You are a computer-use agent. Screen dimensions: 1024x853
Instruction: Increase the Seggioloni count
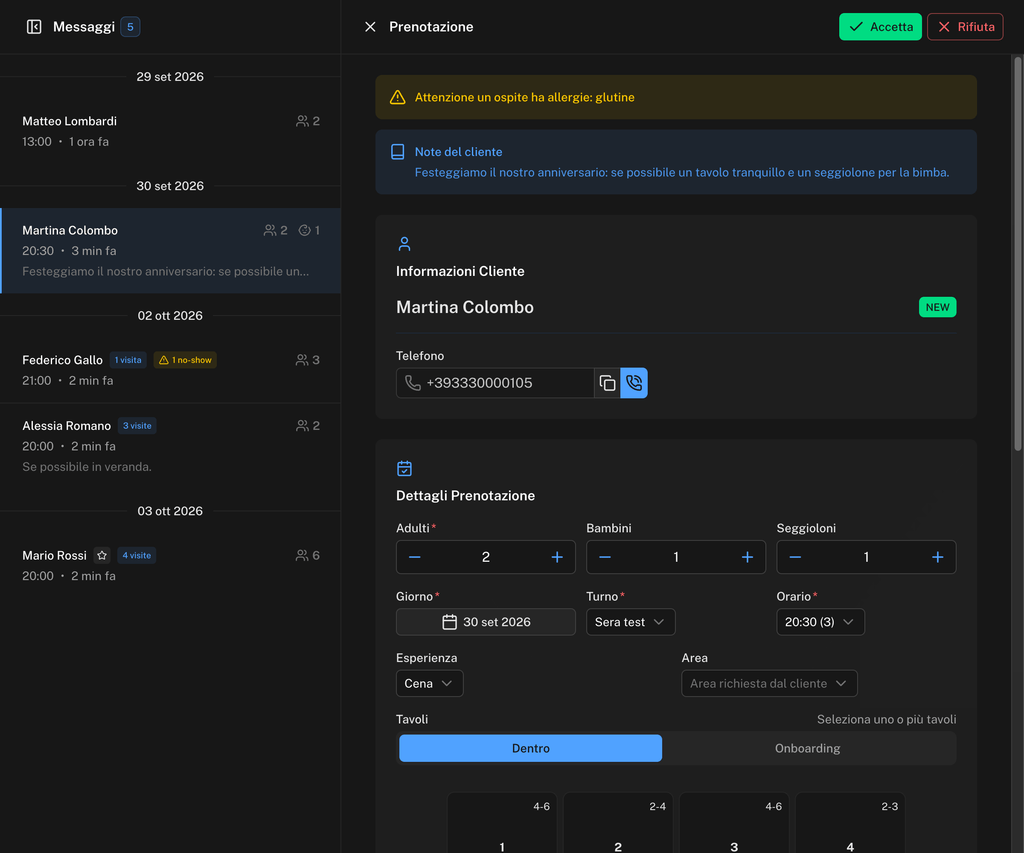(937, 557)
